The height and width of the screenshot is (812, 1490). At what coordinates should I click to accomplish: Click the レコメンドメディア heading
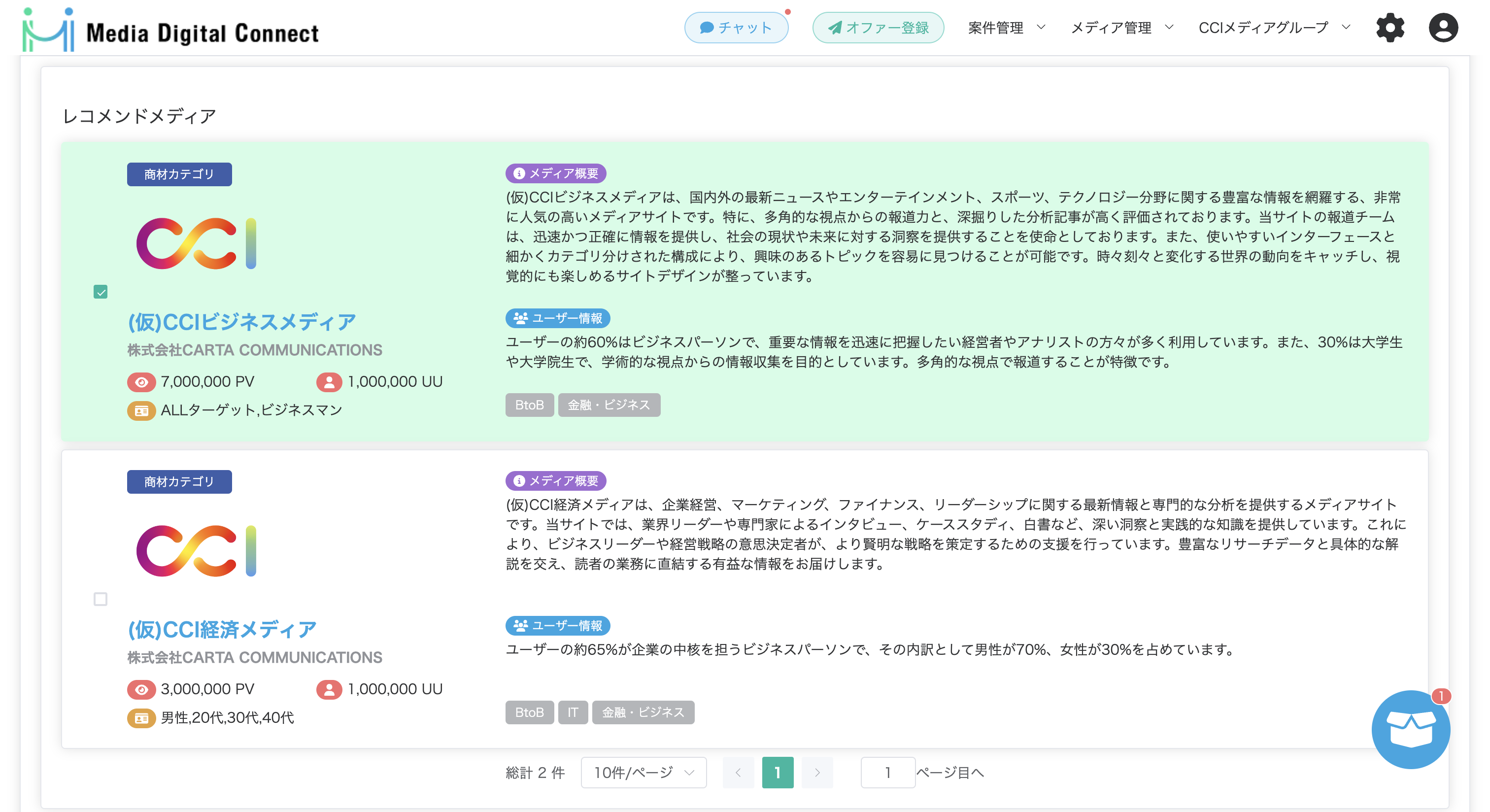[139, 116]
